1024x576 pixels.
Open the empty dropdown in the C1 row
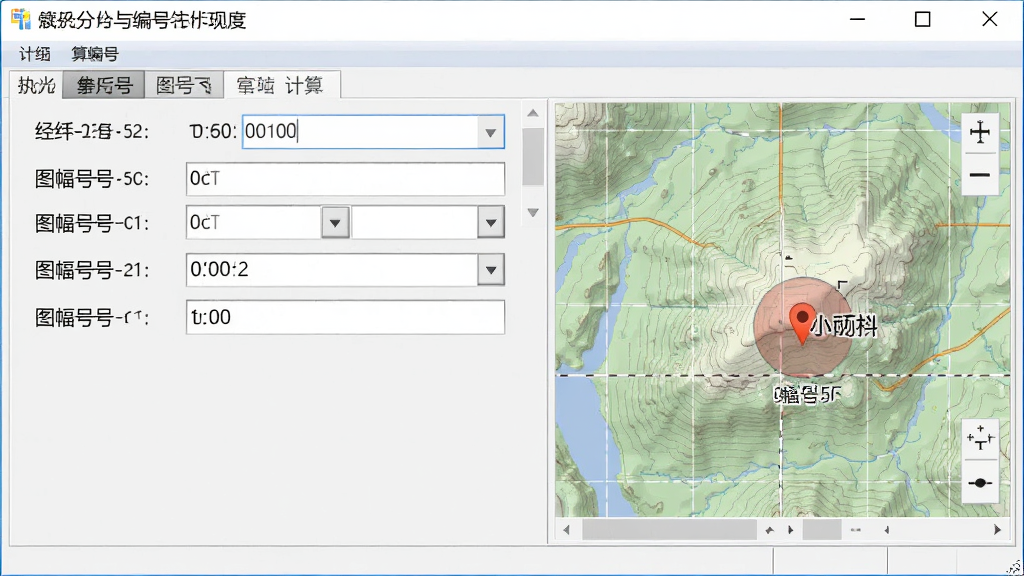point(490,223)
